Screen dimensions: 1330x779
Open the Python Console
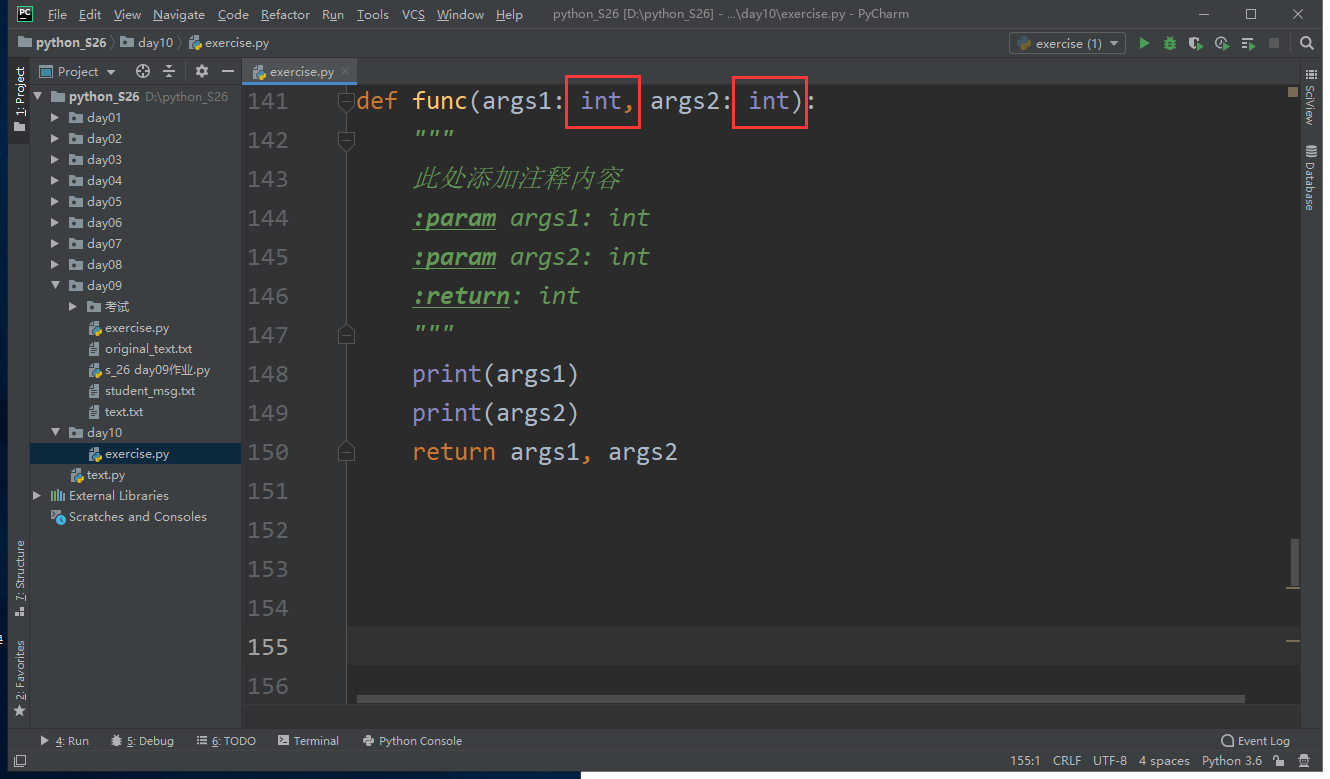click(x=412, y=741)
